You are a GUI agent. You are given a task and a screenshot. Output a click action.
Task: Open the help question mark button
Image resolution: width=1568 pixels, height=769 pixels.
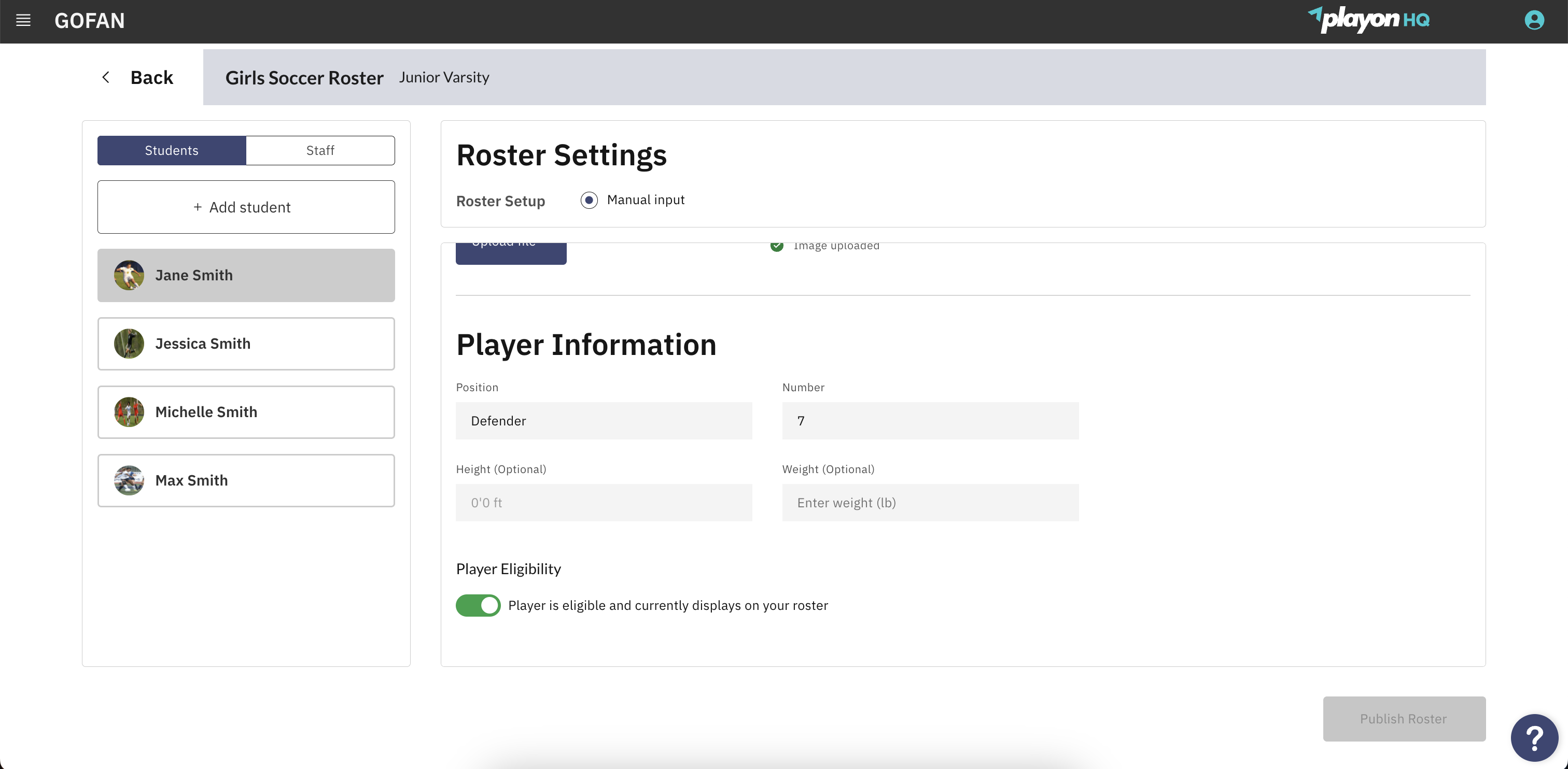[1535, 737]
